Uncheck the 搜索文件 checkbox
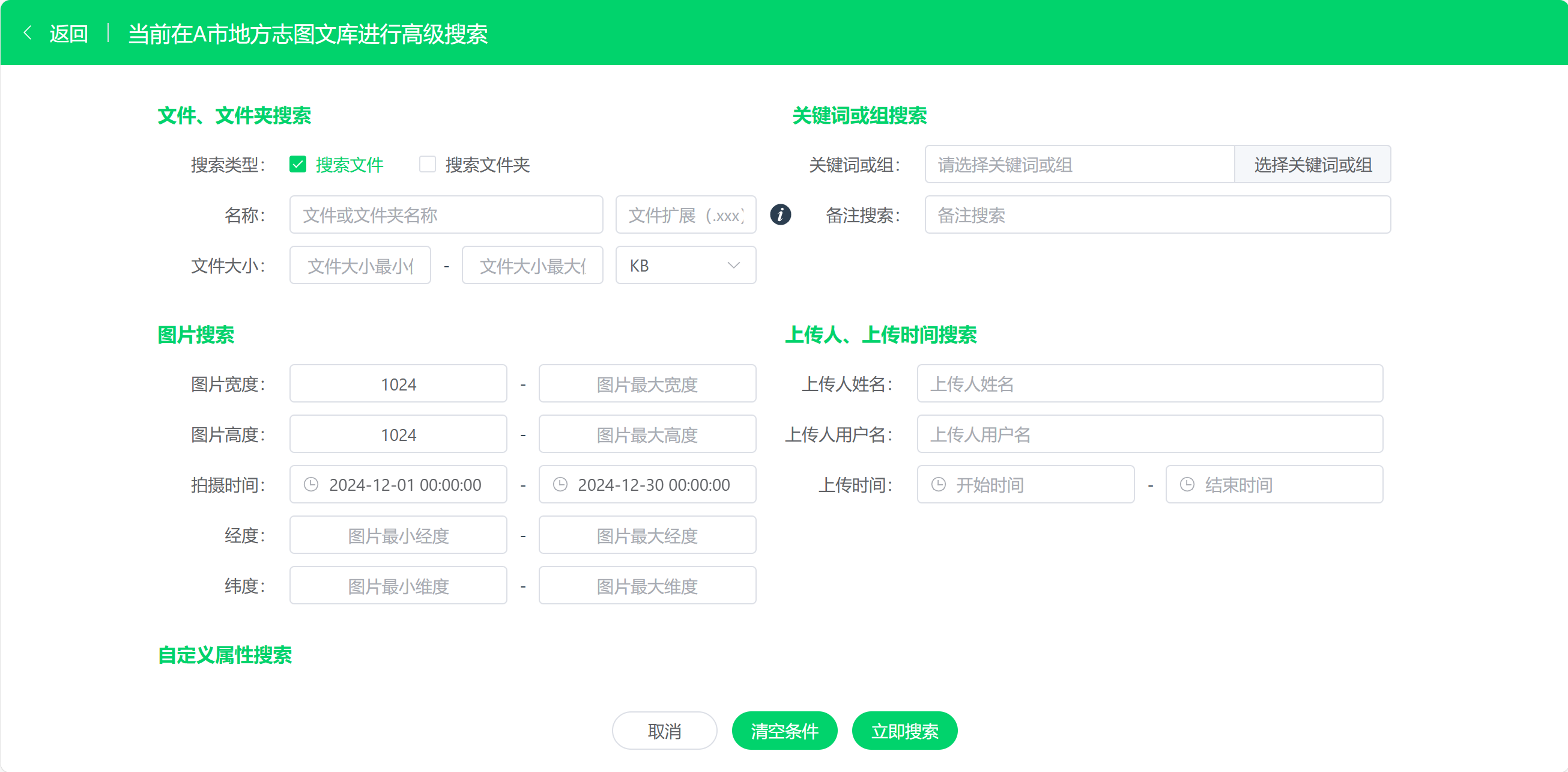 (298, 165)
